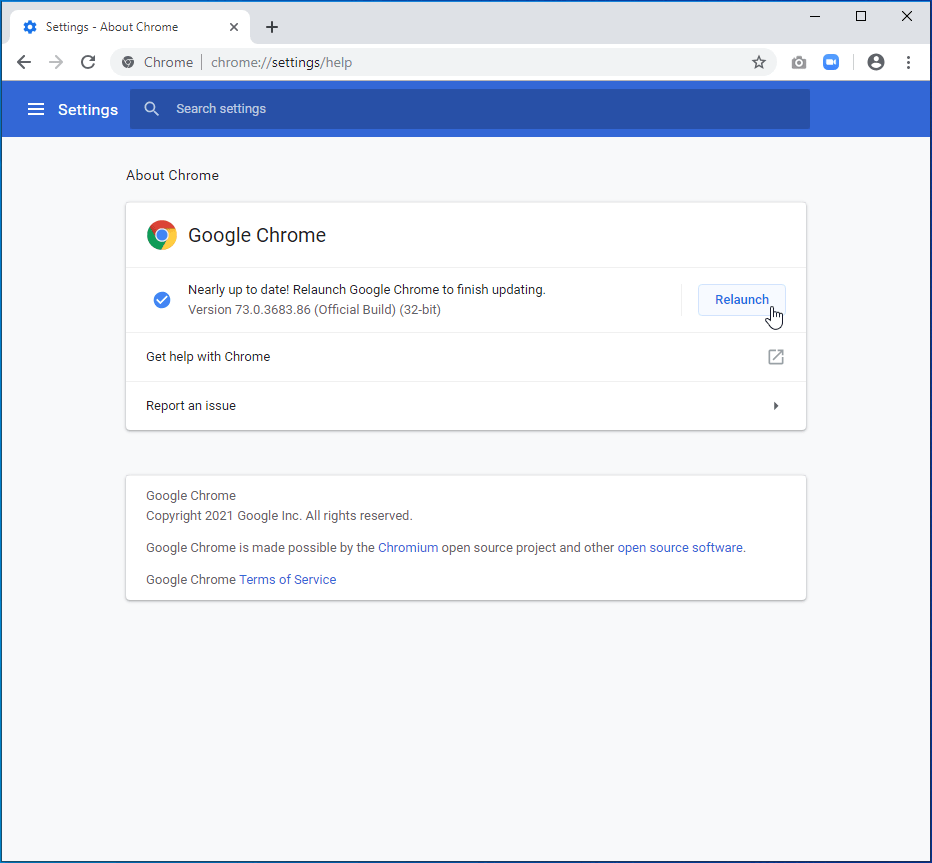The height and width of the screenshot is (863, 932).
Task: Open a new browser tab
Action: [x=271, y=26]
